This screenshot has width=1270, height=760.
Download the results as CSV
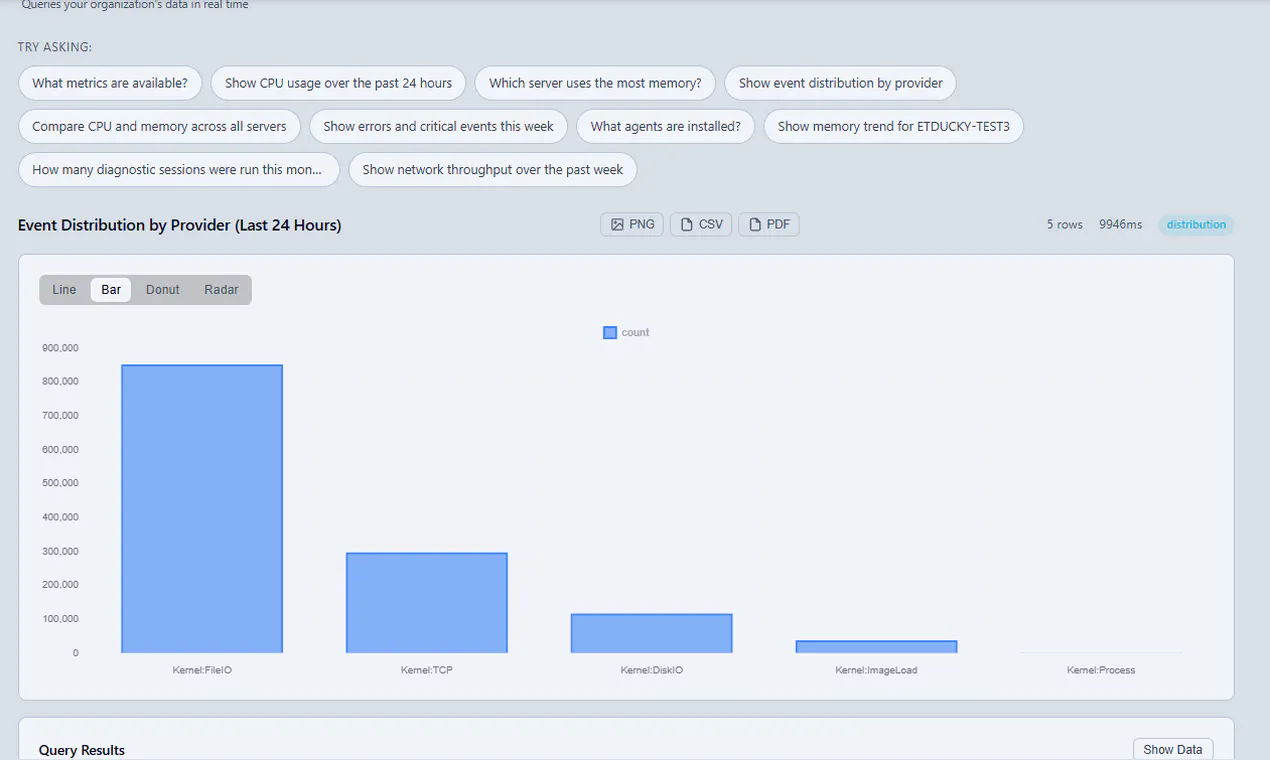(x=701, y=224)
